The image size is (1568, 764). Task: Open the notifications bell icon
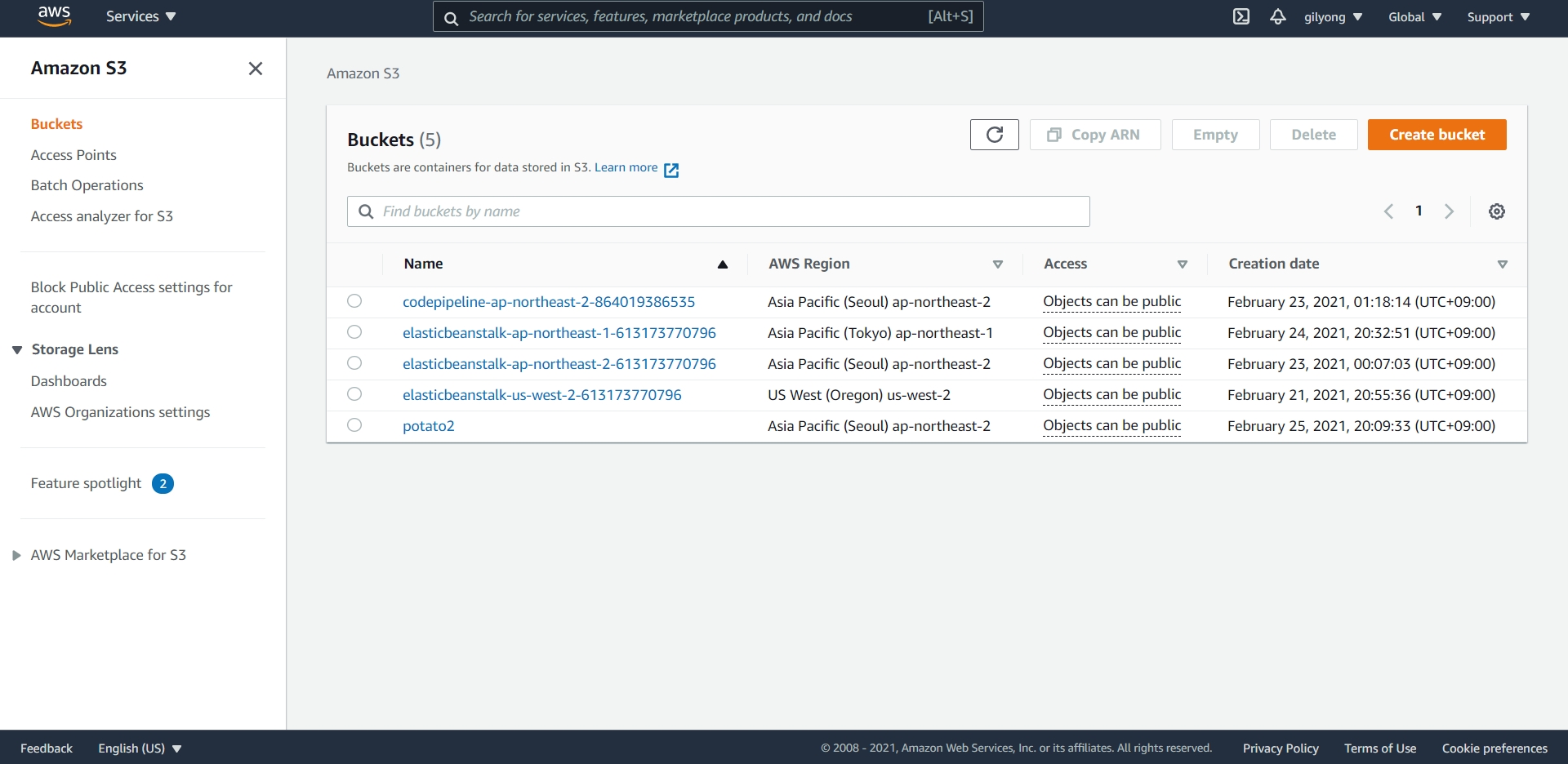pyautogui.click(x=1278, y=16)
